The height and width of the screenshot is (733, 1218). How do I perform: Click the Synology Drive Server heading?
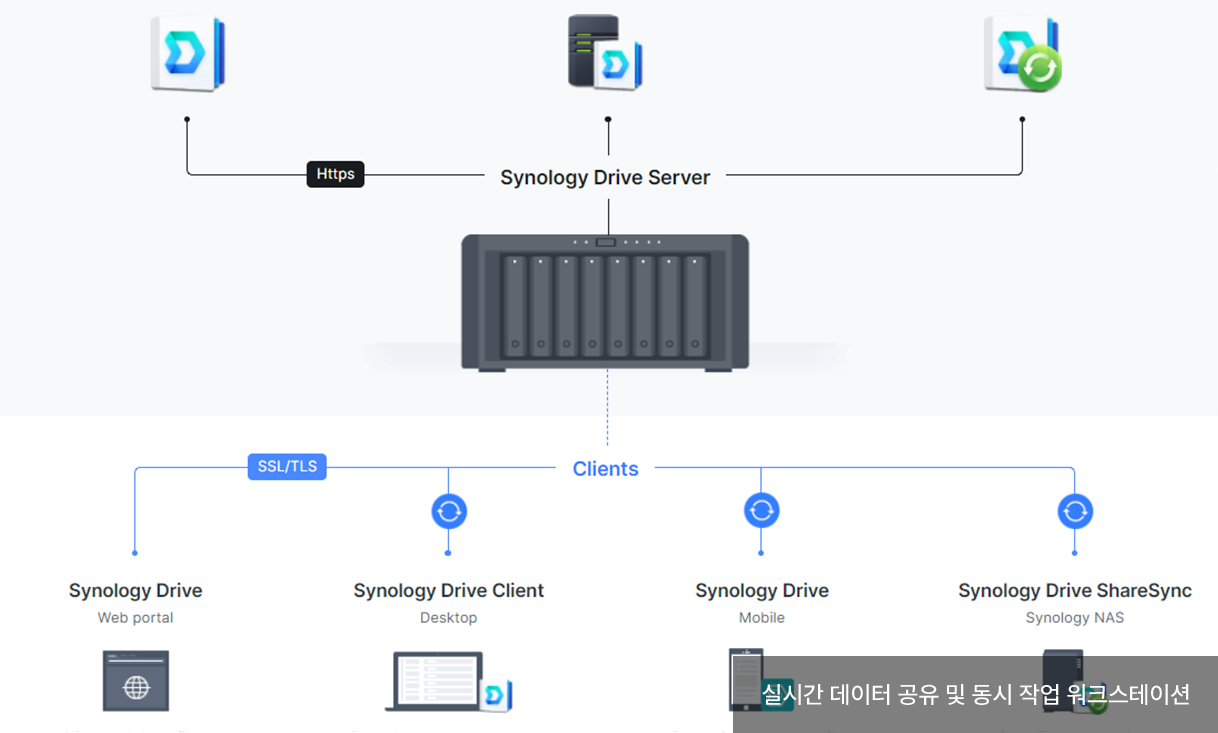pos(605,177)
